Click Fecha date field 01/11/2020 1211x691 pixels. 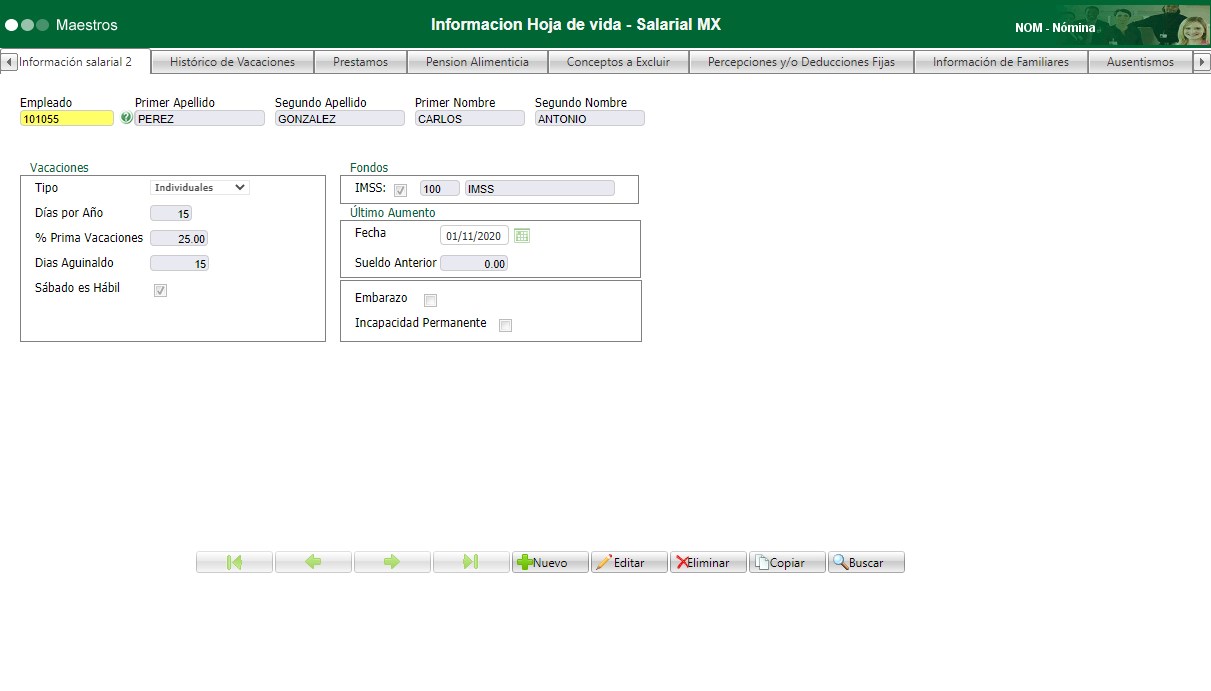point(474,236)
